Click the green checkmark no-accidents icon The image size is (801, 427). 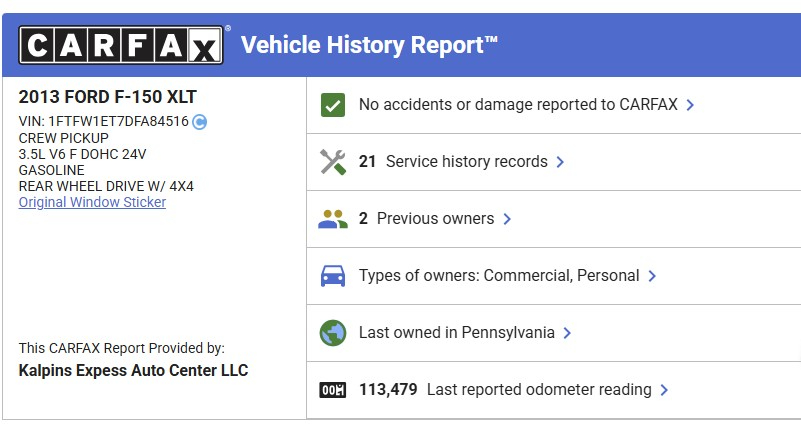[x=332, y=104]
